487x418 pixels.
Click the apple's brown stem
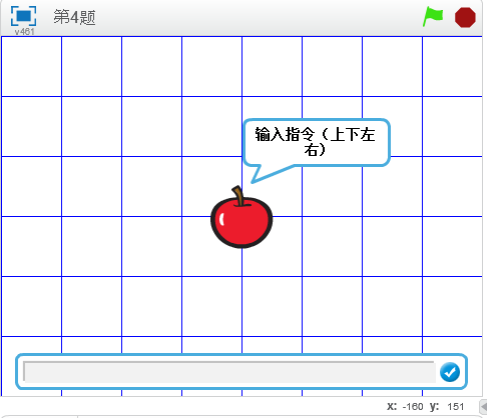tap(239, 196)
